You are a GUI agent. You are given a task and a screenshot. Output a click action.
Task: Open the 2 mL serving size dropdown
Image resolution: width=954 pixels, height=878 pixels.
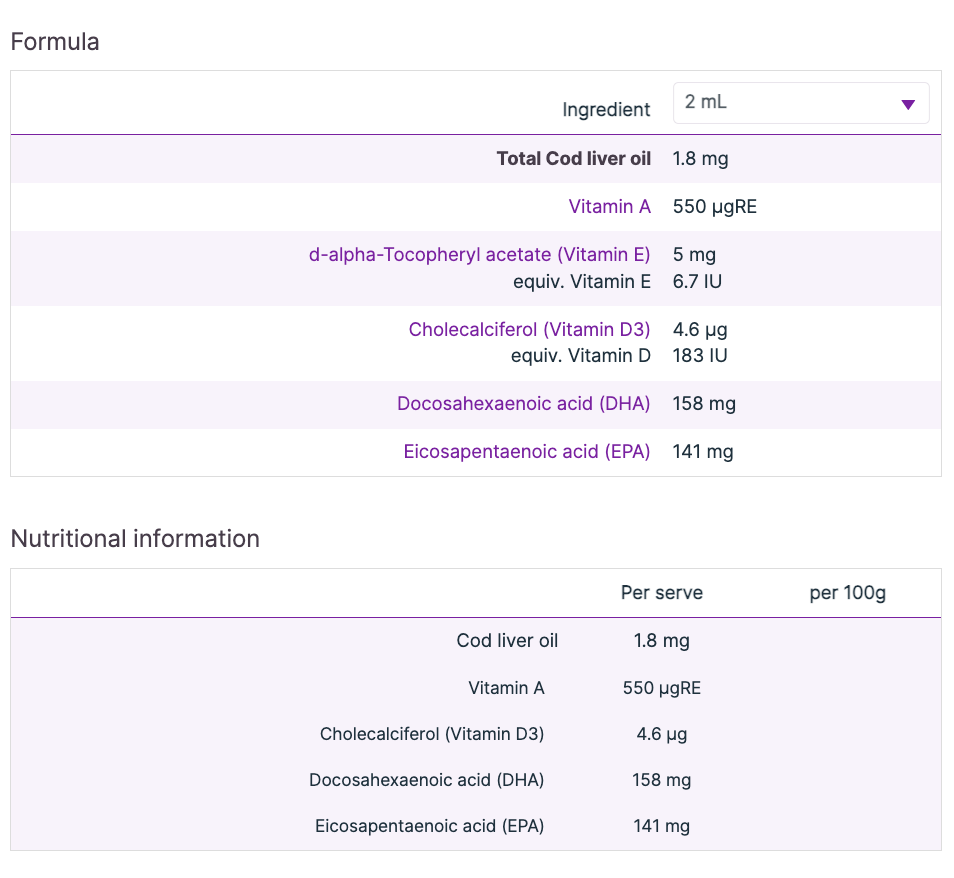tap(800, 103)
